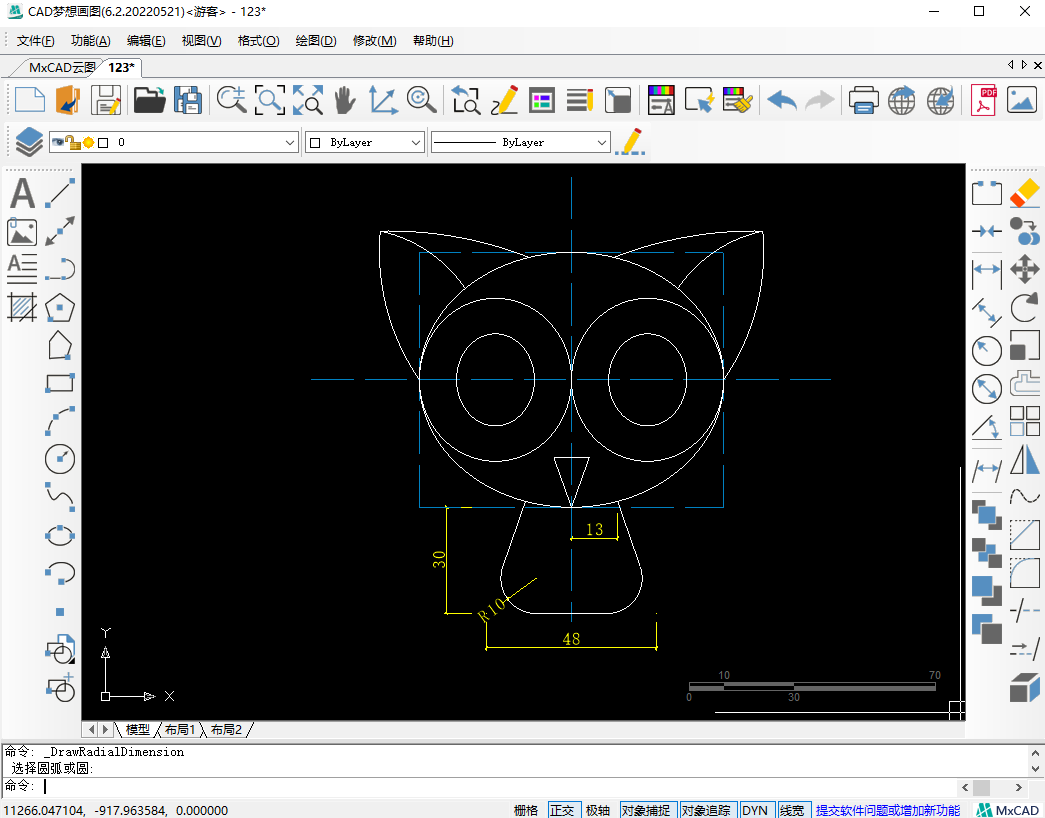Click the Insert image icon

[22, 232]
